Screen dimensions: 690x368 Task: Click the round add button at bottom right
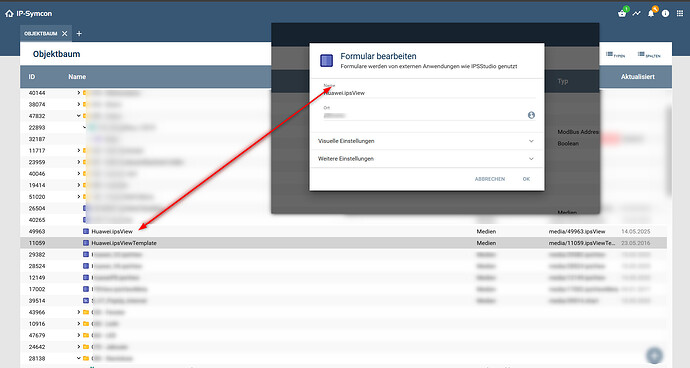654,355
